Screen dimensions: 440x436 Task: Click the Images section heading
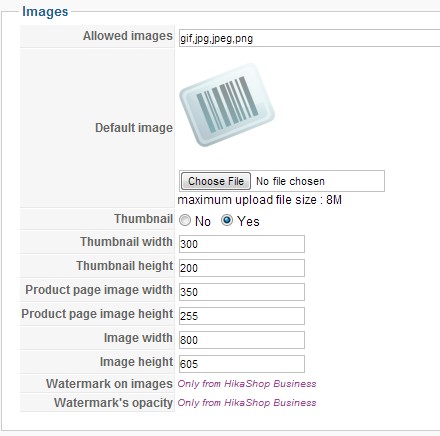click(45, 11)
